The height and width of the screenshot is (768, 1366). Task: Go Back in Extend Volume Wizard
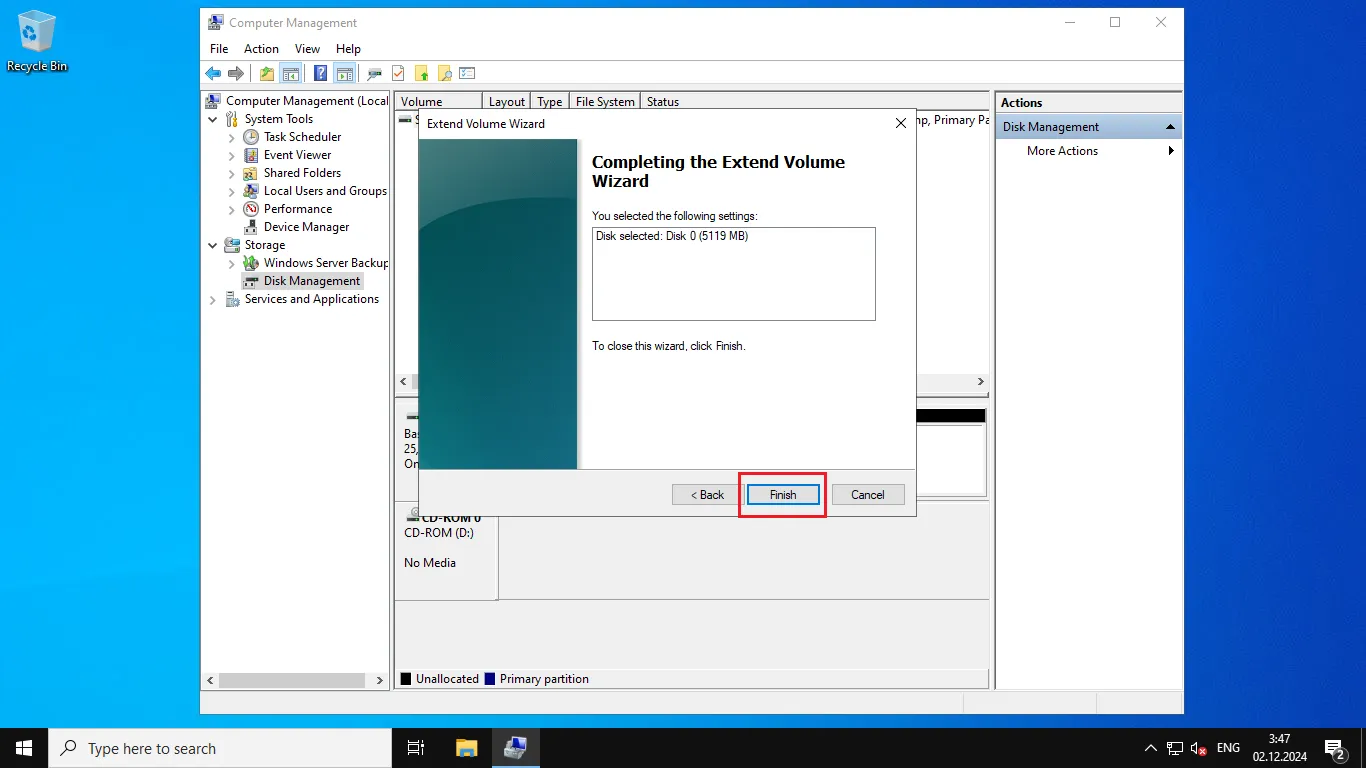pyautogui.click(x=706, y=495)
